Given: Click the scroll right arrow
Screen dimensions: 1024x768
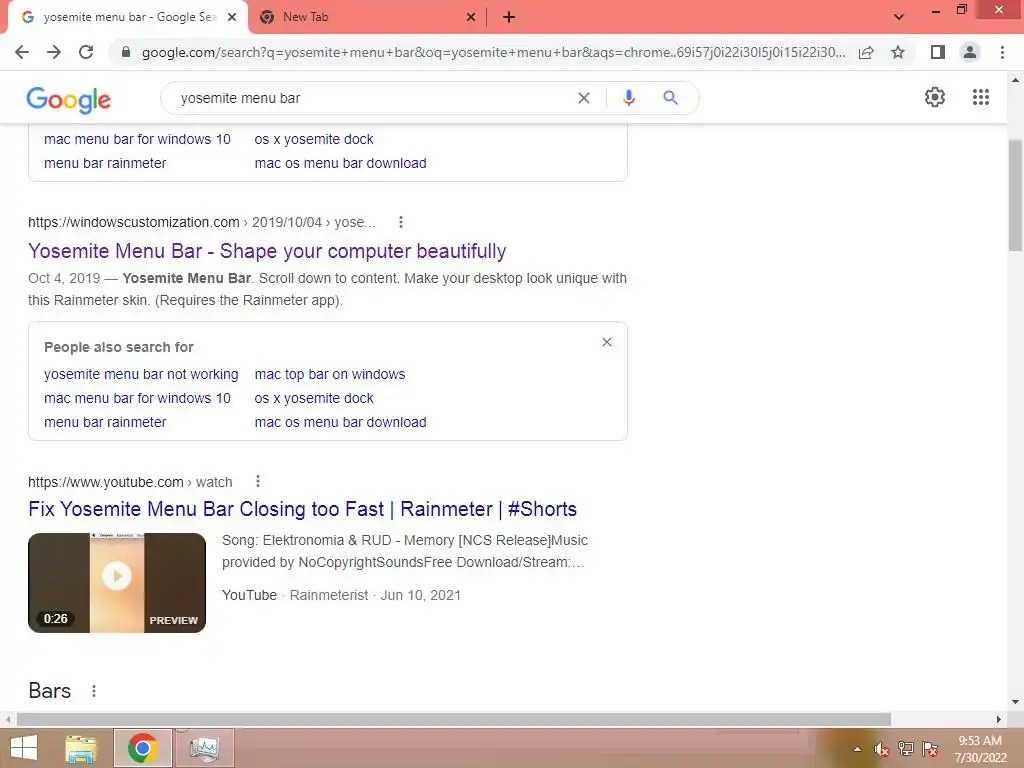Looking at the screenshot, I should 998,719.
